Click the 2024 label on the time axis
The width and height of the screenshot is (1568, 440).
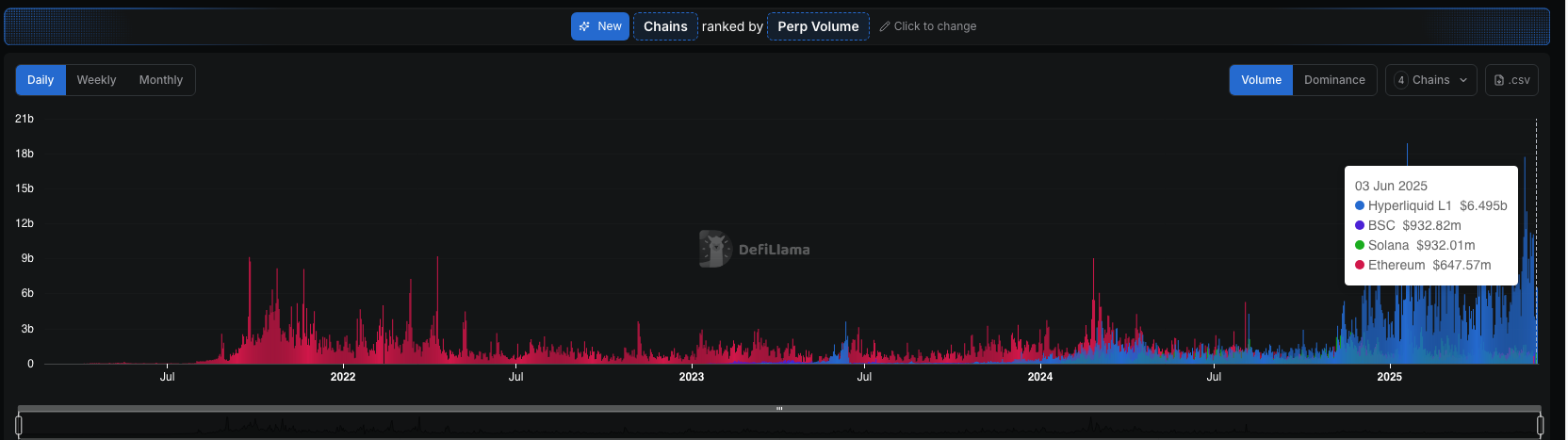click(1040, 377)
